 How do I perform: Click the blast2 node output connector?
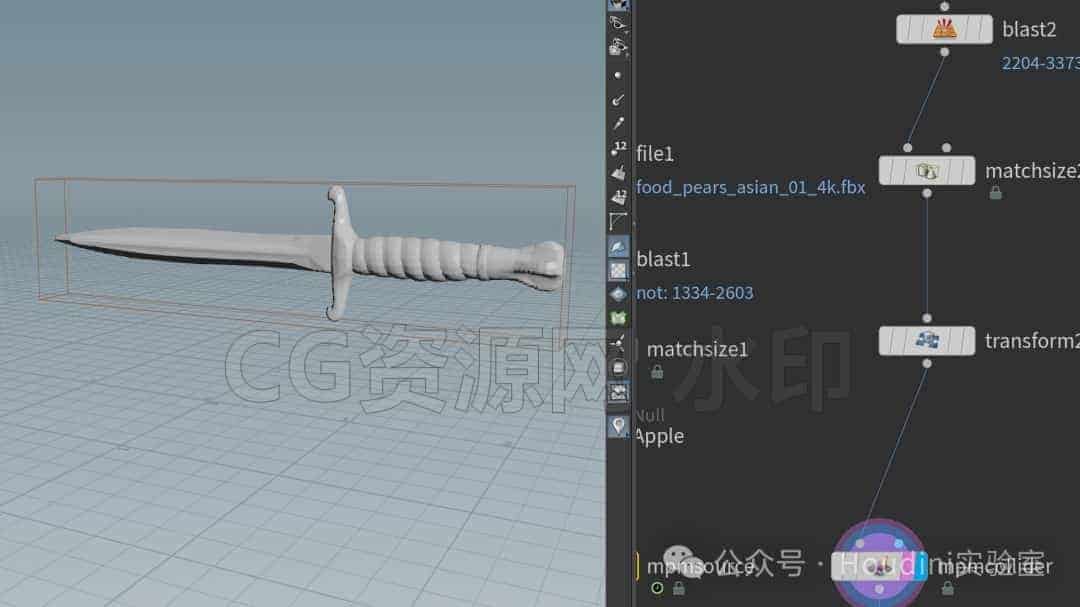944,52
